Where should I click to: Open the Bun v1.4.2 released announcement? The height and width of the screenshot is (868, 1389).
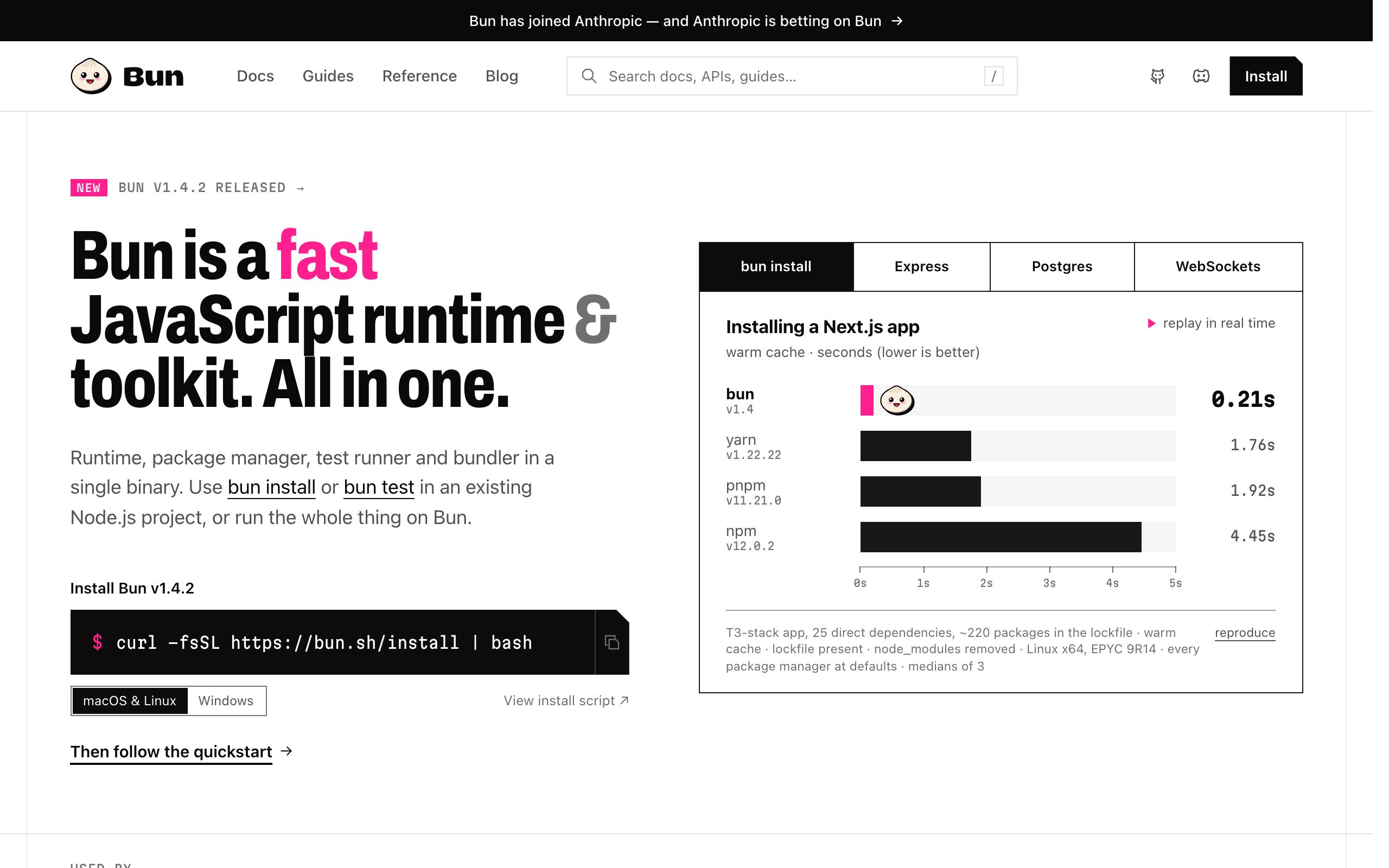pos(212,188)
